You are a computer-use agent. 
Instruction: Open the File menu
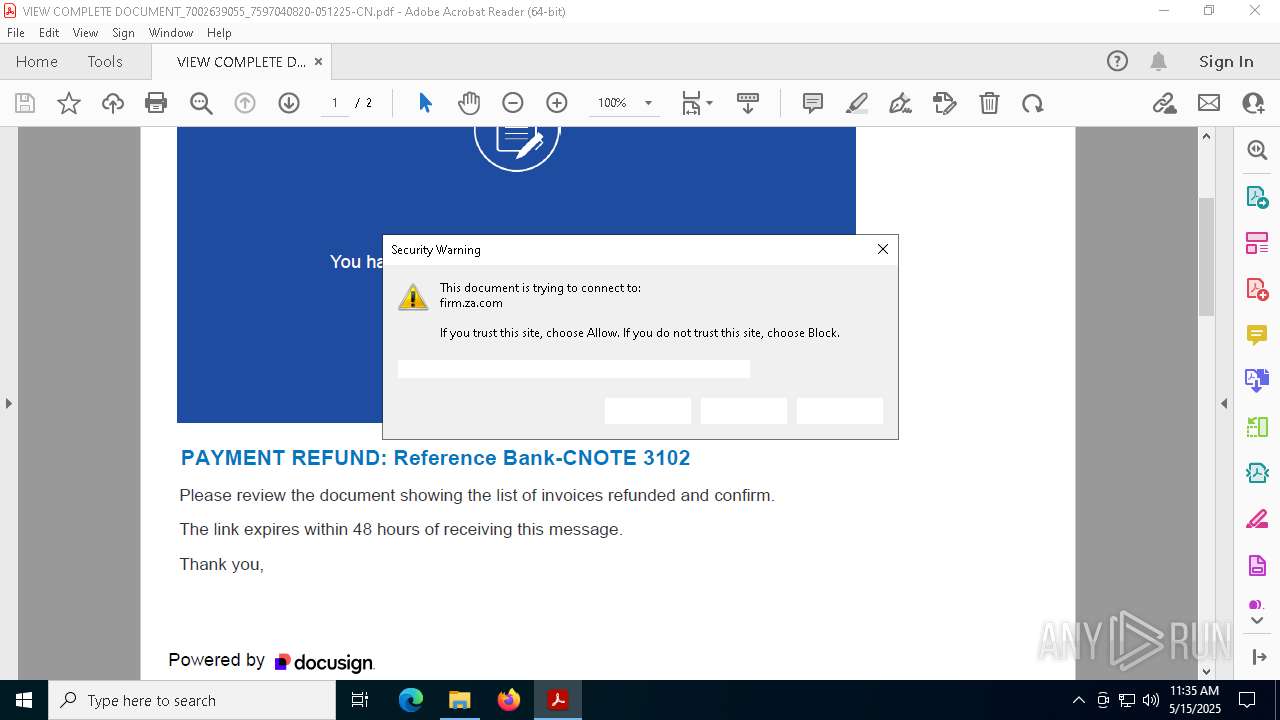16,33
